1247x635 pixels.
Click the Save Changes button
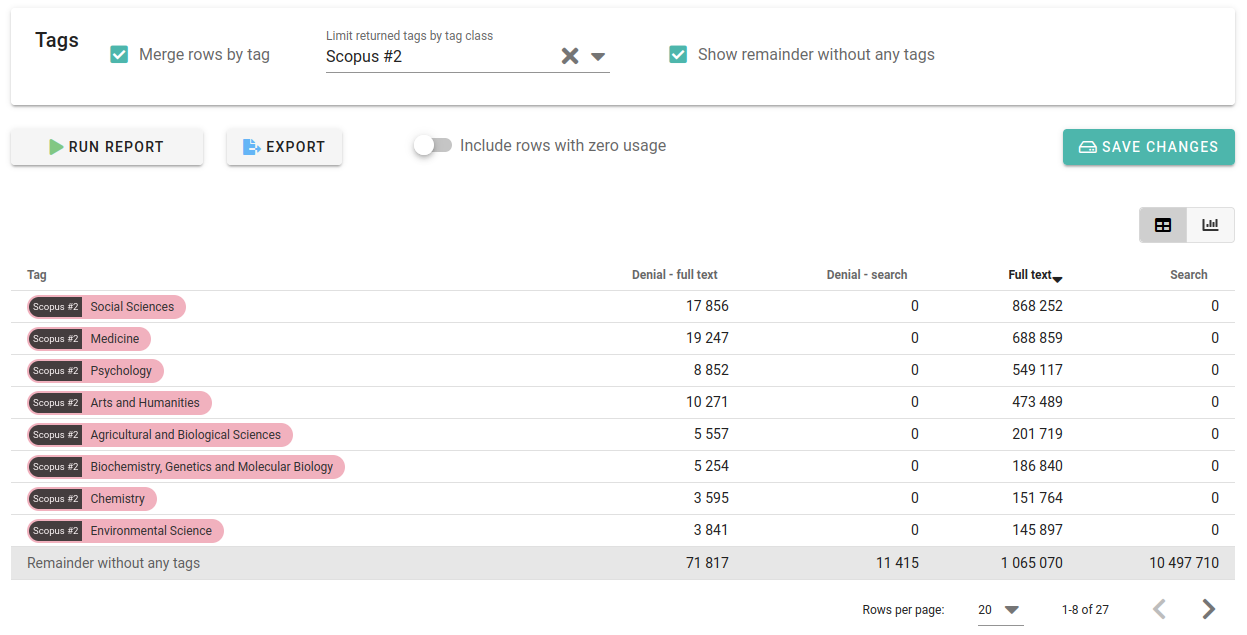coord(1149,147)
